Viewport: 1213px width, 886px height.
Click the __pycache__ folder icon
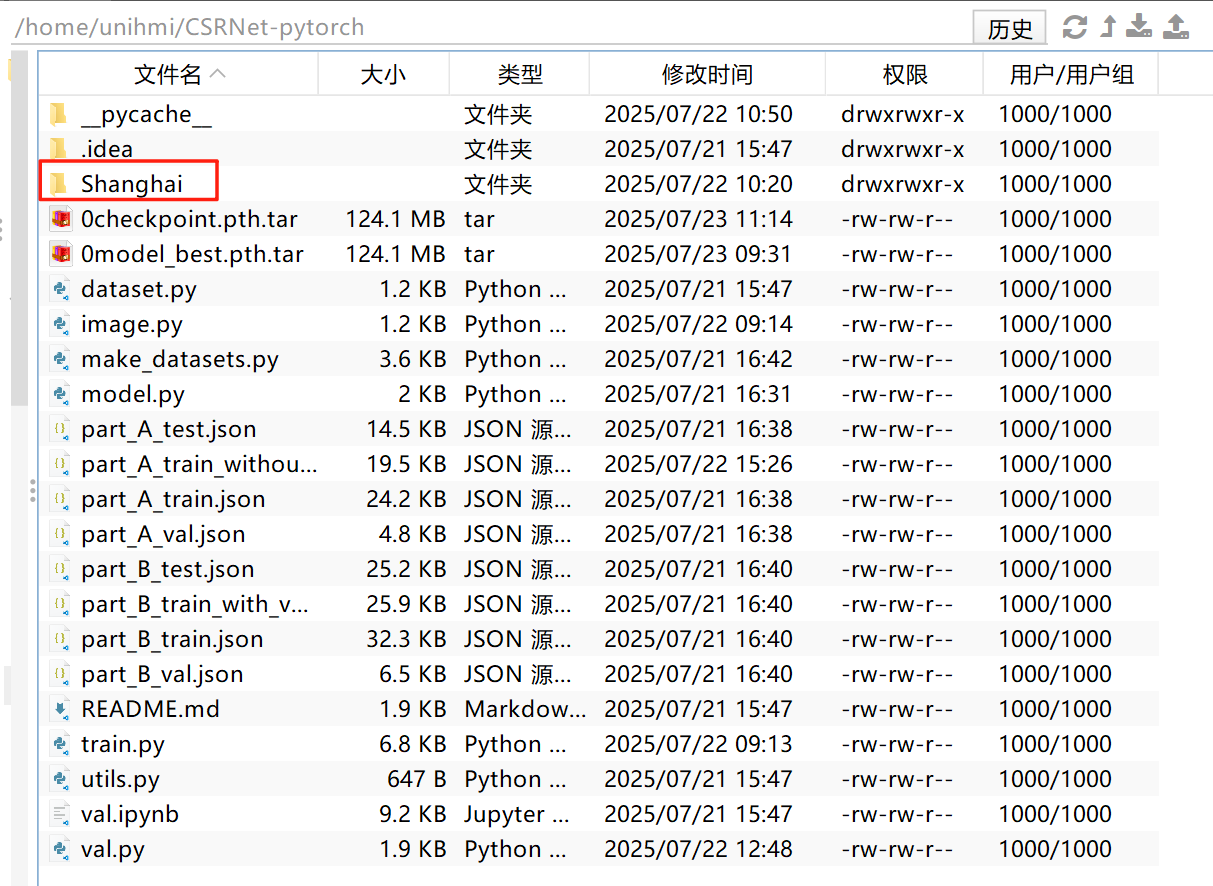point(58,114)
